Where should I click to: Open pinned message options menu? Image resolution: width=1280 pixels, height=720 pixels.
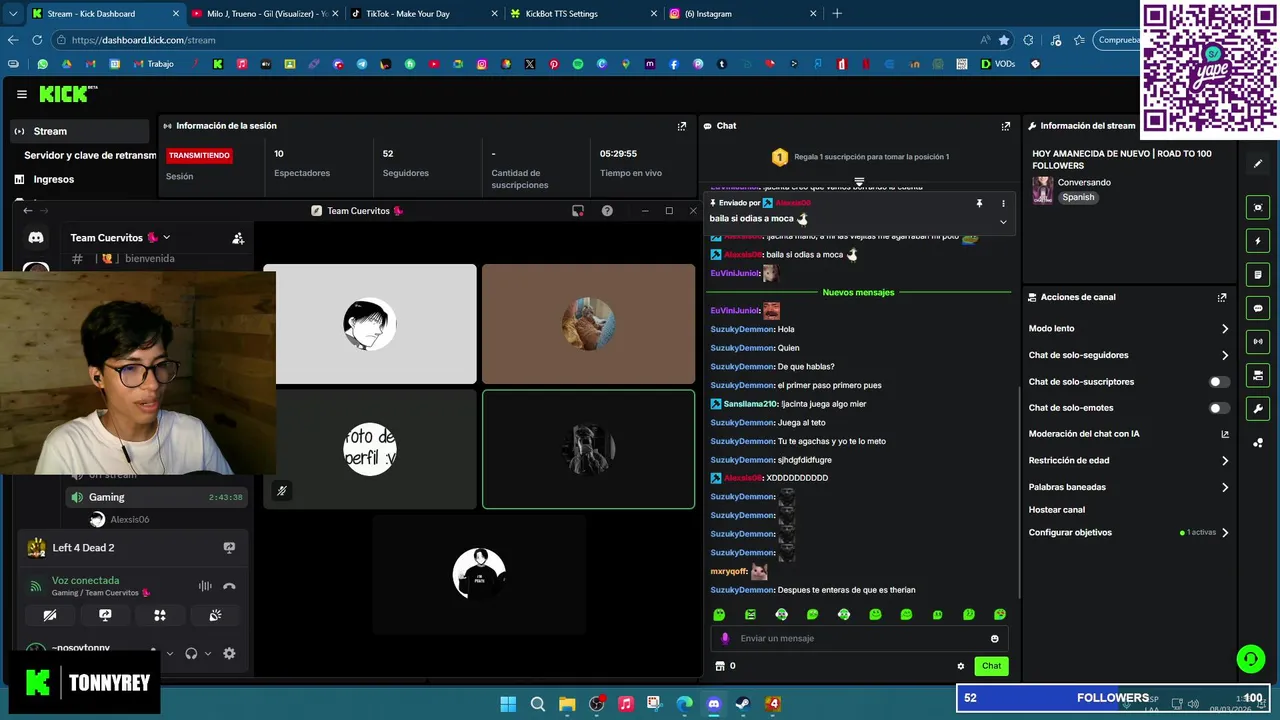tap(1003, 203)
